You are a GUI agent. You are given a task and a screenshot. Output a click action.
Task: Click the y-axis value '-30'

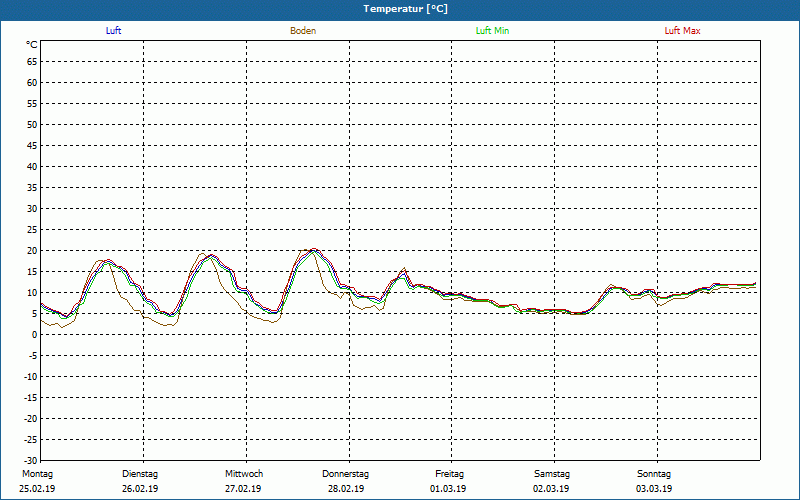click(x=31, y=461)
